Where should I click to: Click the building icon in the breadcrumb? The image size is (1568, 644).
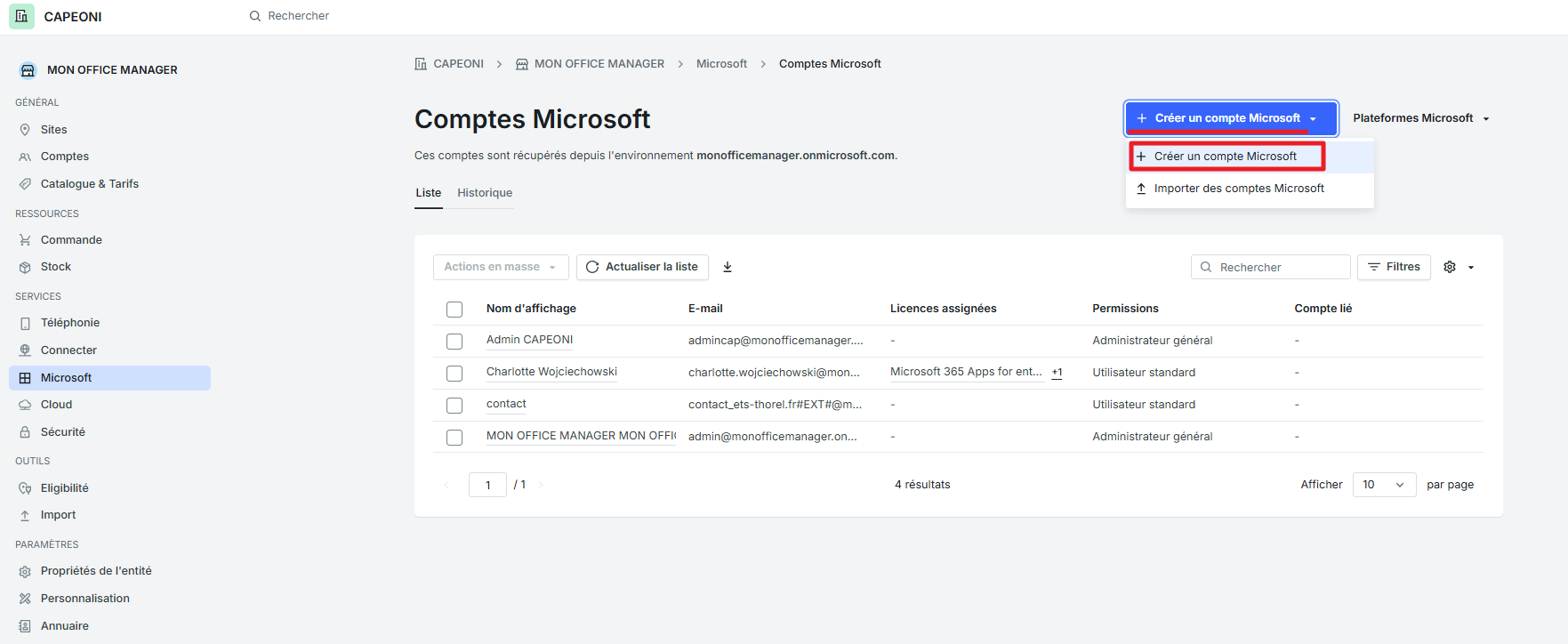(421, 64)
